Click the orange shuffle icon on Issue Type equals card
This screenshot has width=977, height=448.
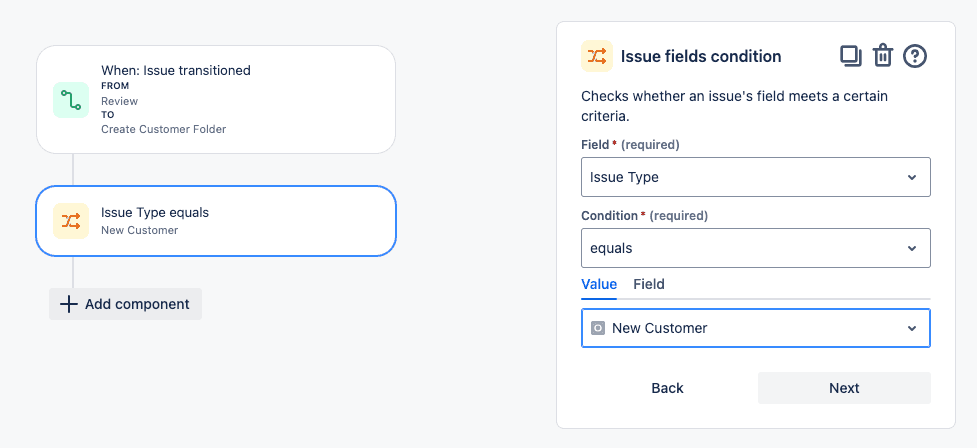pos(71,221)
